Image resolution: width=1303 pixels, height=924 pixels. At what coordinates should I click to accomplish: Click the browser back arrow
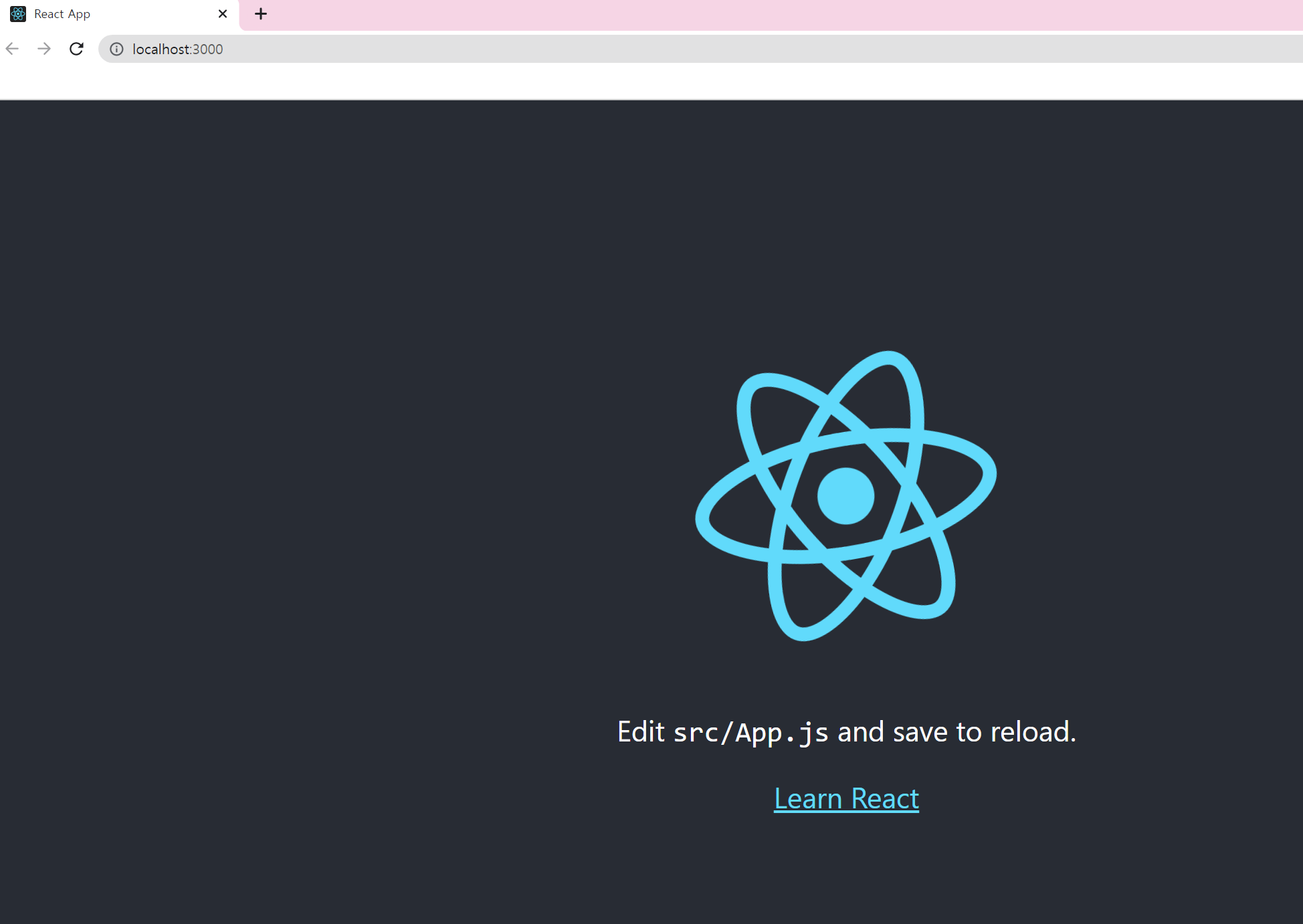(x=12, y=49)
